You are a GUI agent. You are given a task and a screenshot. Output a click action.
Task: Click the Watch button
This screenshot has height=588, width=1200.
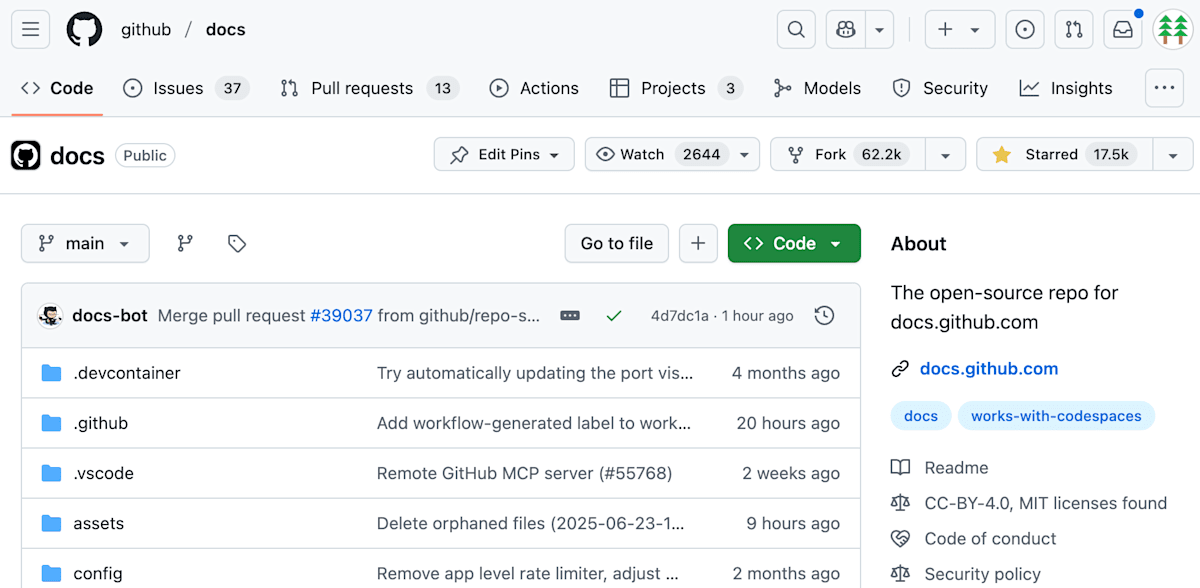[x=658, y=154]
